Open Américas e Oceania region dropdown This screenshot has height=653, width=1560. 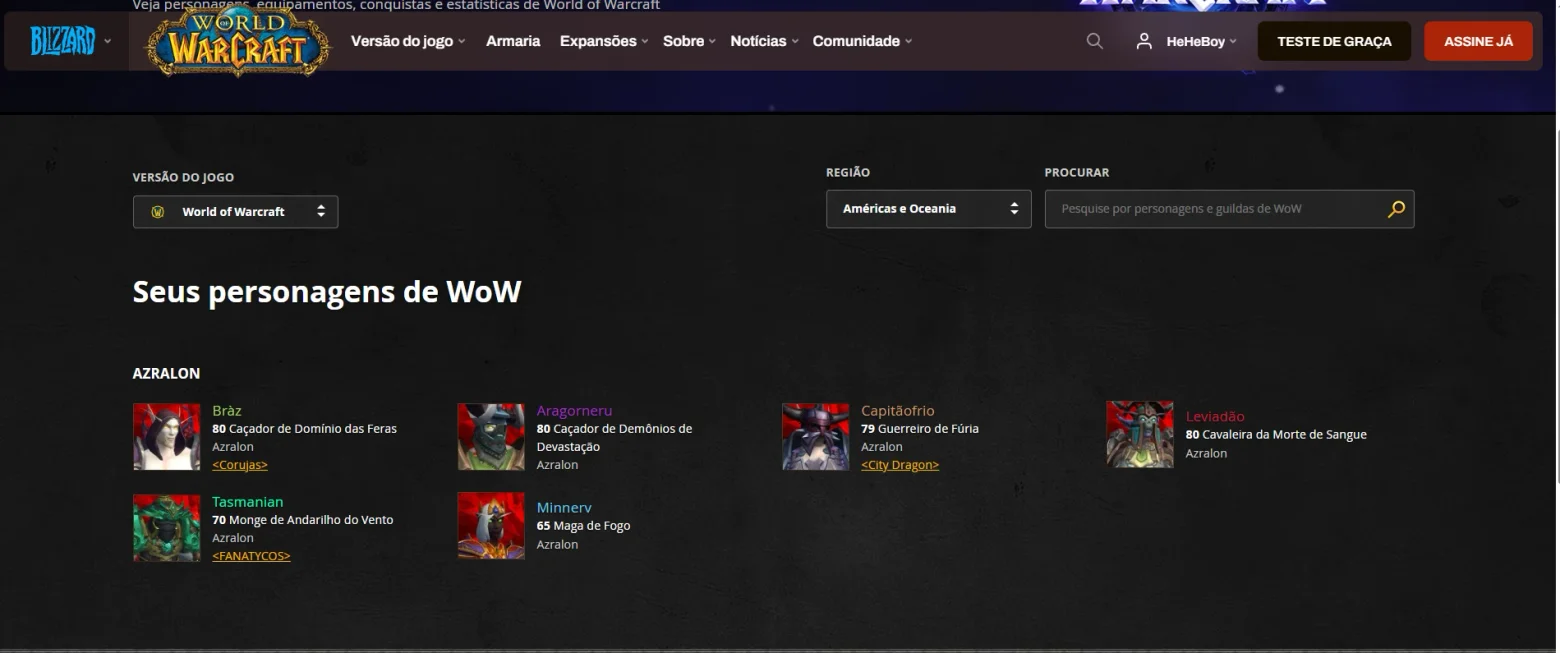tap(928, 209)
